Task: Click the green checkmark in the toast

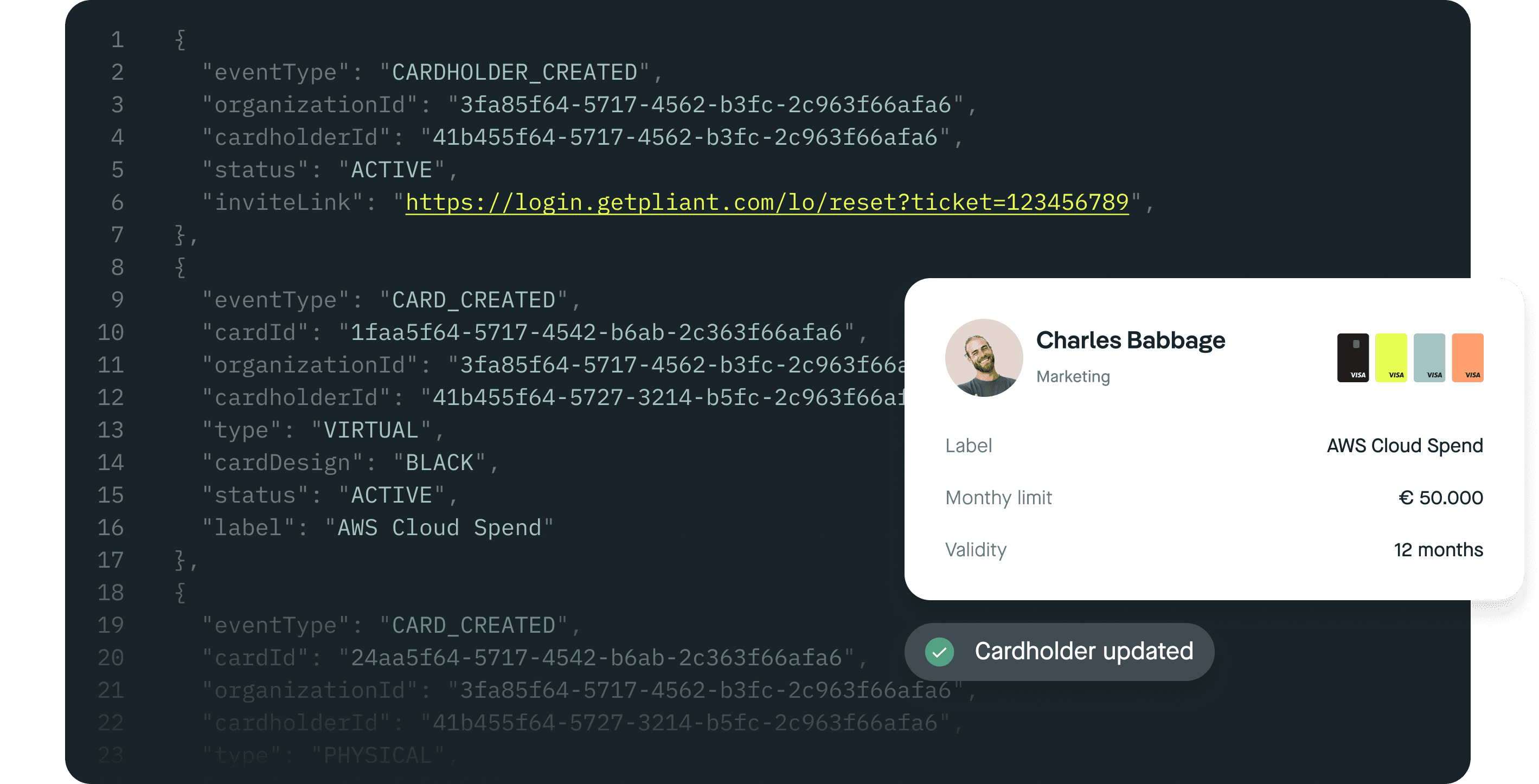Action: coord(939,652)
